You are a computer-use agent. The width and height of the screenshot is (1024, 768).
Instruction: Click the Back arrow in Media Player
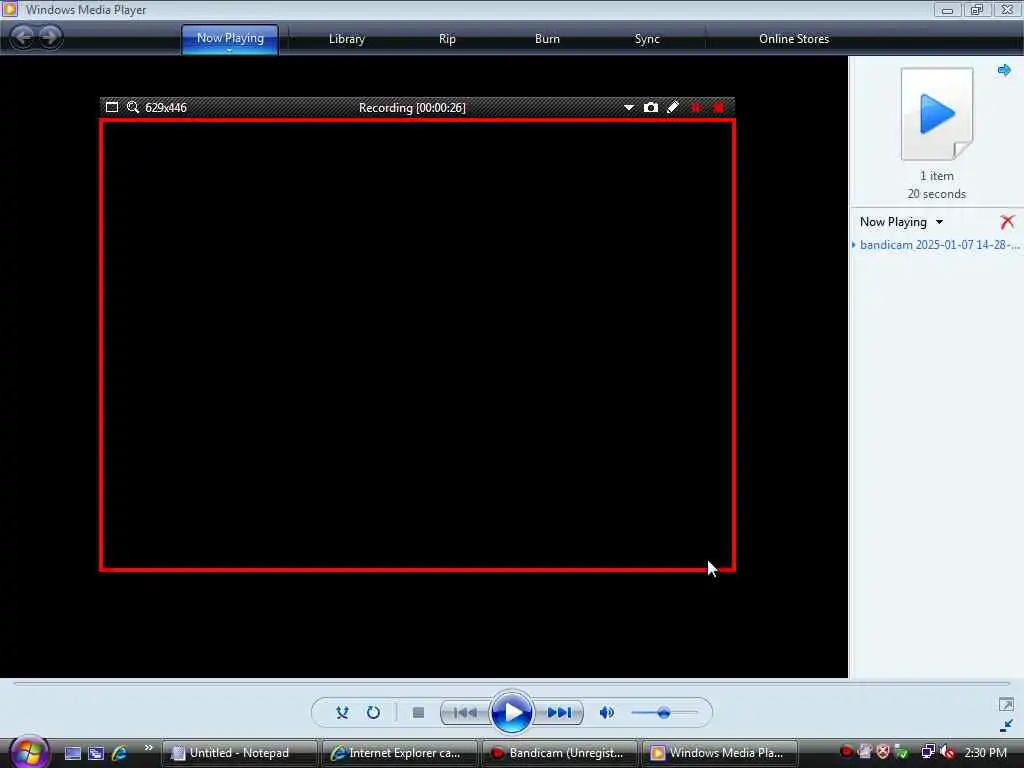coord(23,37)
